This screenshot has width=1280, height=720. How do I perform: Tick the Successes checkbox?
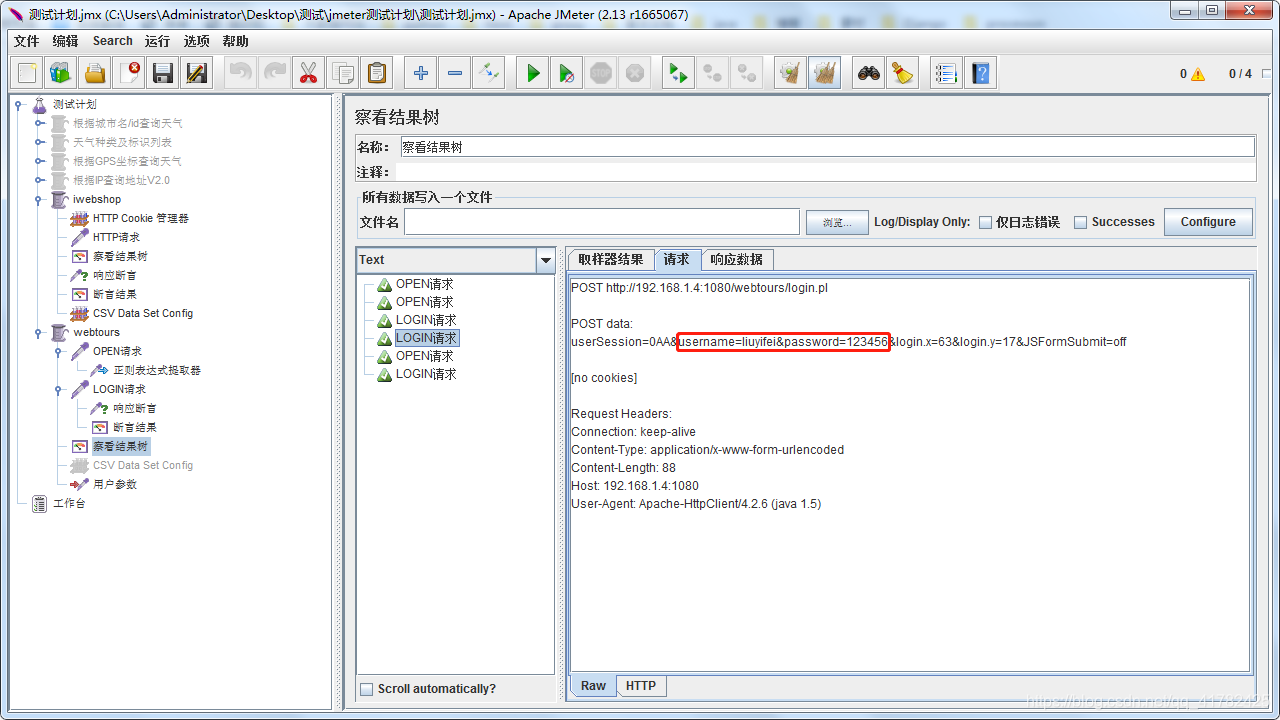click(x=1080, y=222)
